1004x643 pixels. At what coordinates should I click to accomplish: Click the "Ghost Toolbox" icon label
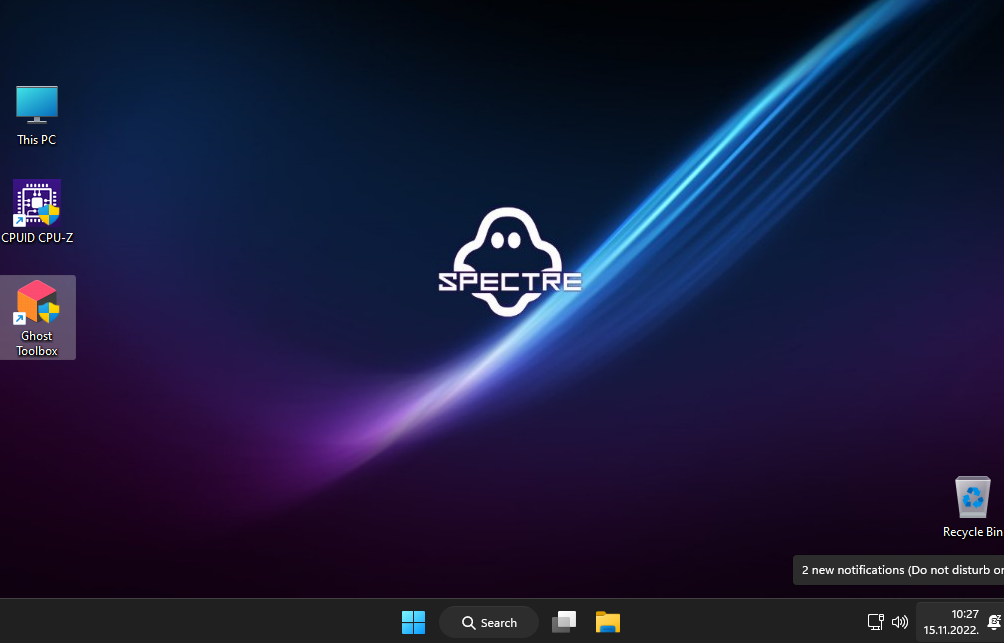click(x=37, y=343)
